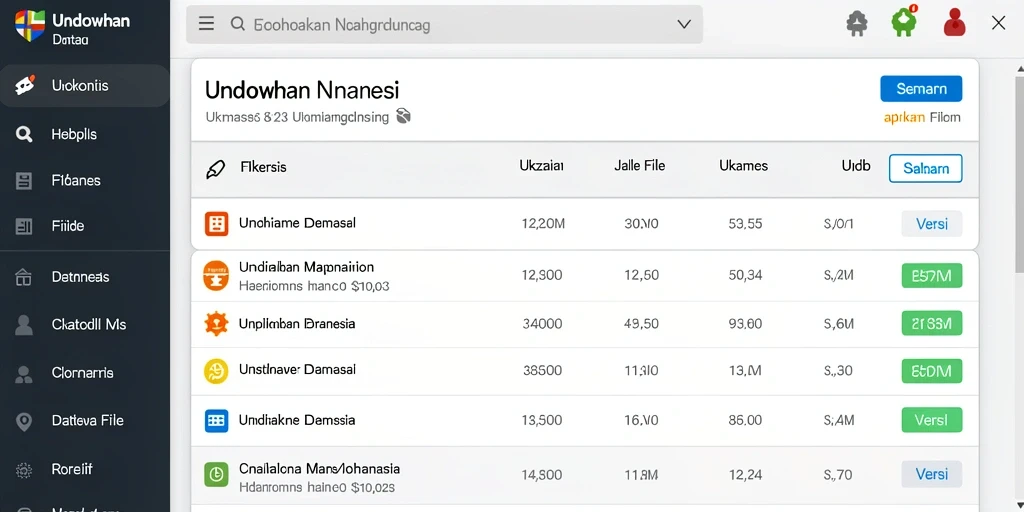Viewport: 1024px width, 512px height.
Task: Open the Undialban Mapnairion row
Action: tap(584, 276)
